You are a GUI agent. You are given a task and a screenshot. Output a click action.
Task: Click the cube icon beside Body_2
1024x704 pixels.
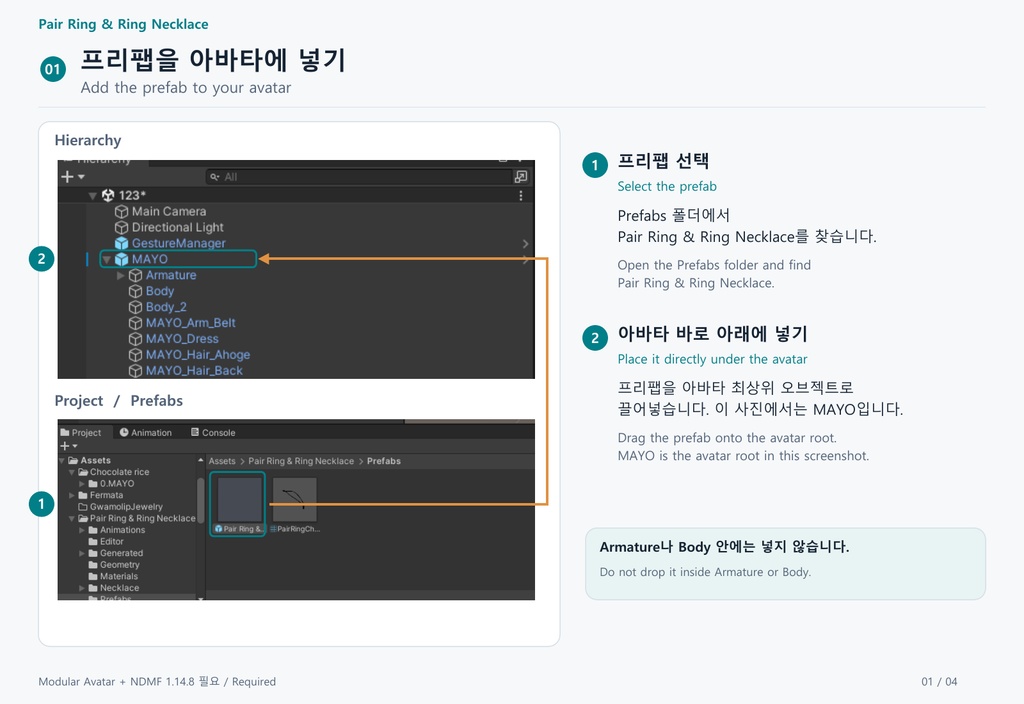tap(135, 307)
